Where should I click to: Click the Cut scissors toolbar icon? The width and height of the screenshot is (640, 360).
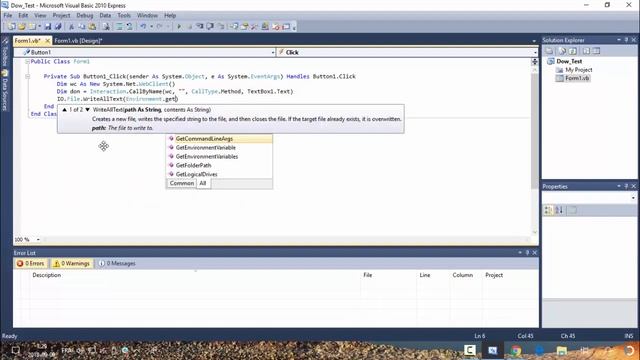[x=71, y=27]
